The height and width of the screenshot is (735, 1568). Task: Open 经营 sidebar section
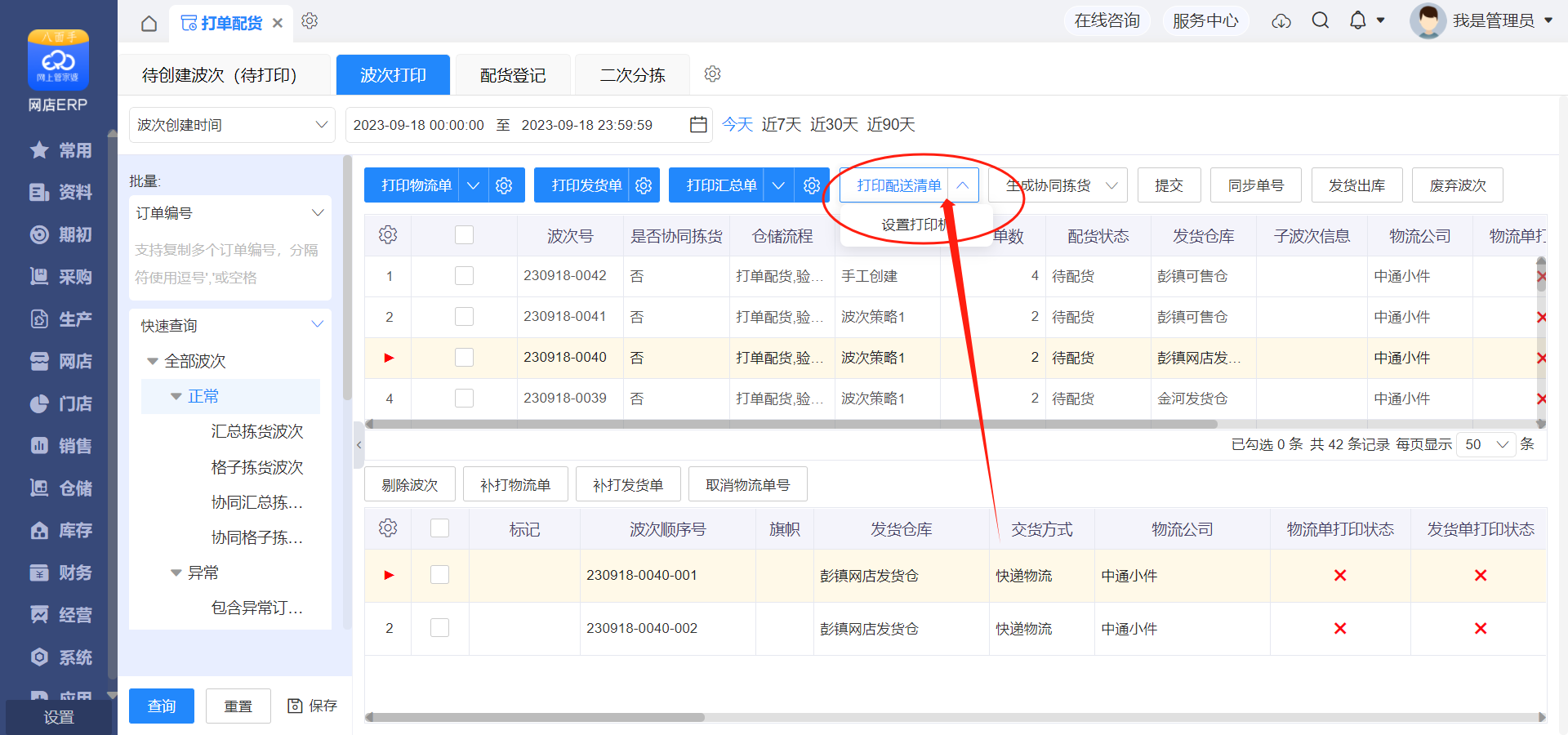[x=60, y=615]
